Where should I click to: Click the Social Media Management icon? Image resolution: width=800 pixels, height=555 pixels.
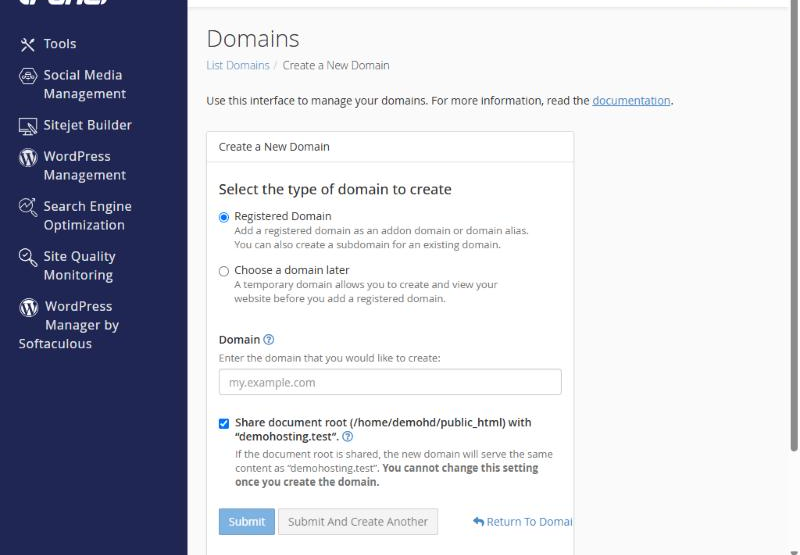[28, 76]
